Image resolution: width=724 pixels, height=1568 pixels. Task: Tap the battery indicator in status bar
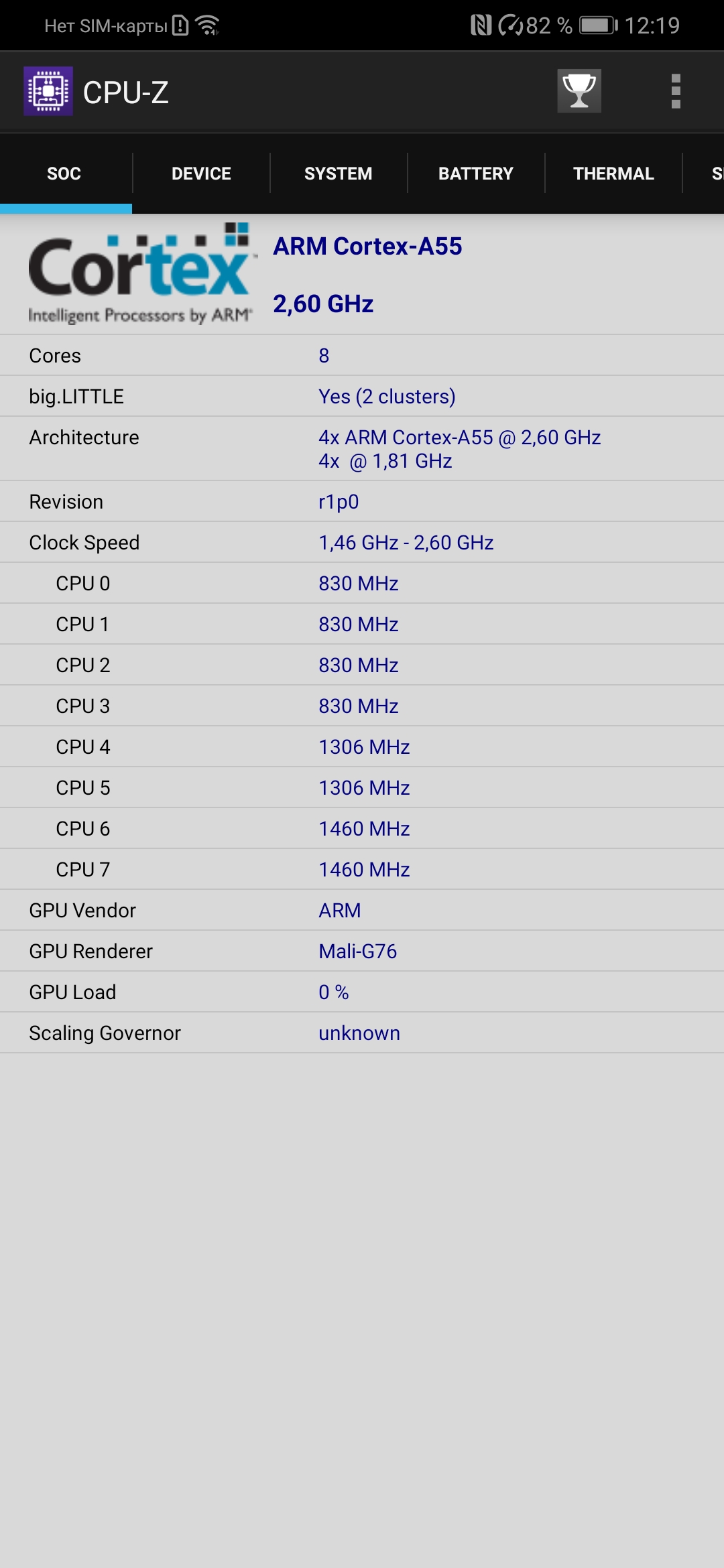tap(598, 25)
